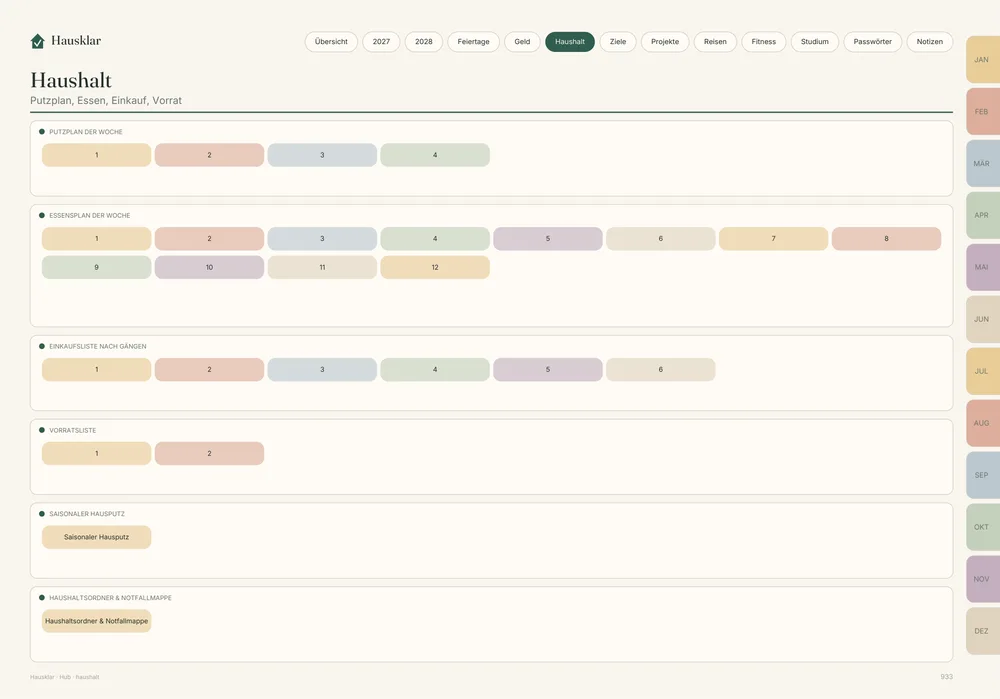Go to the 2027 tab
The image size is (1000, 699).
click(381, 41)
